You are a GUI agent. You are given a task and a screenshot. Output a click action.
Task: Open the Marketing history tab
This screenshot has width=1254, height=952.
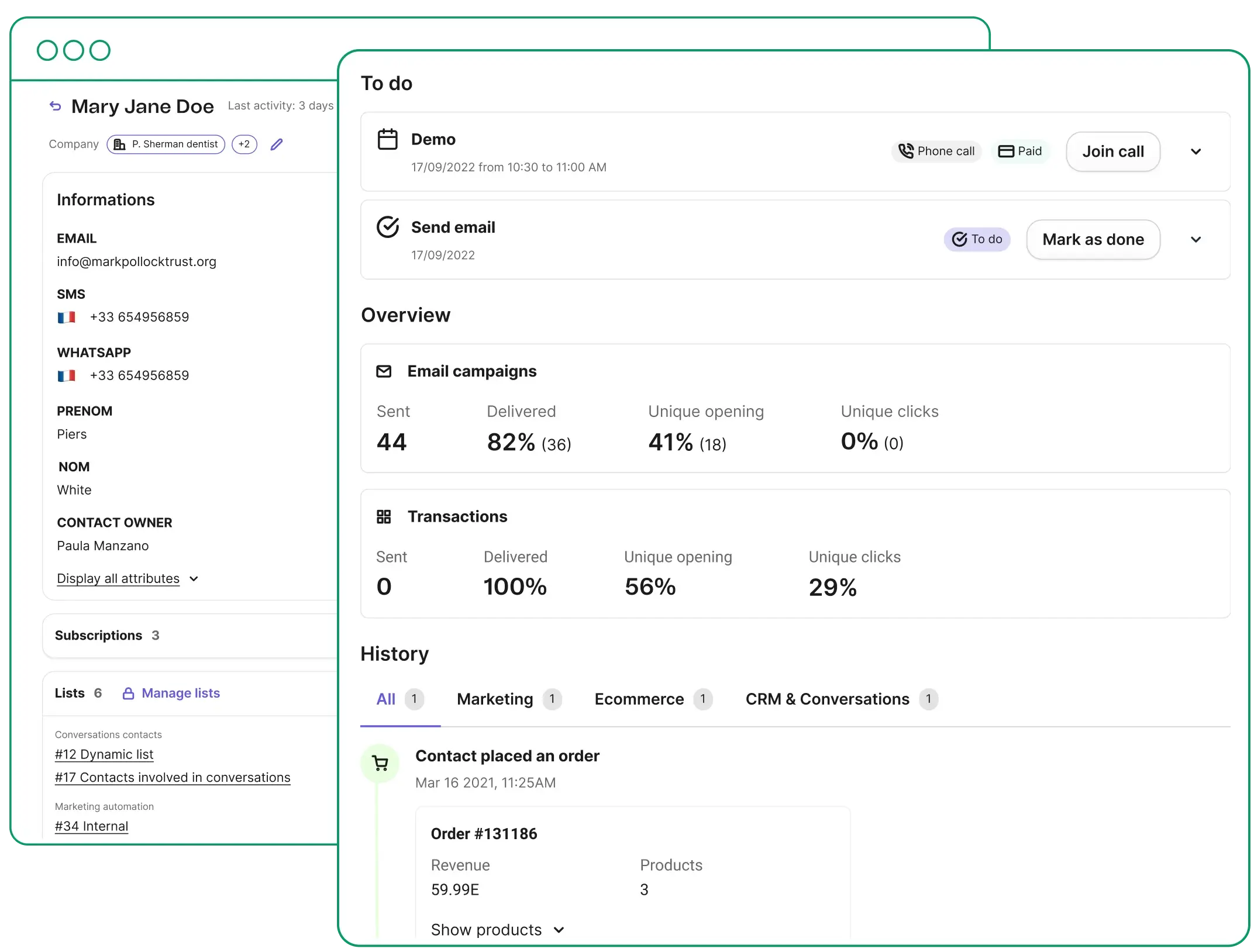point(494,699)
